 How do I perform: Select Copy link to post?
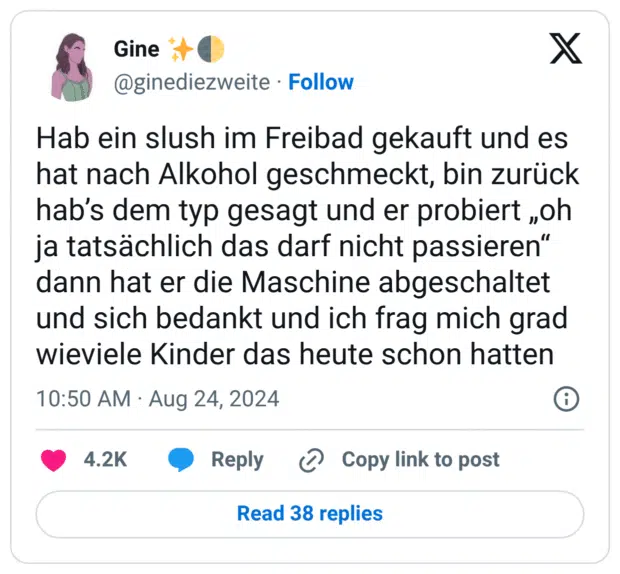click(420, 460)
